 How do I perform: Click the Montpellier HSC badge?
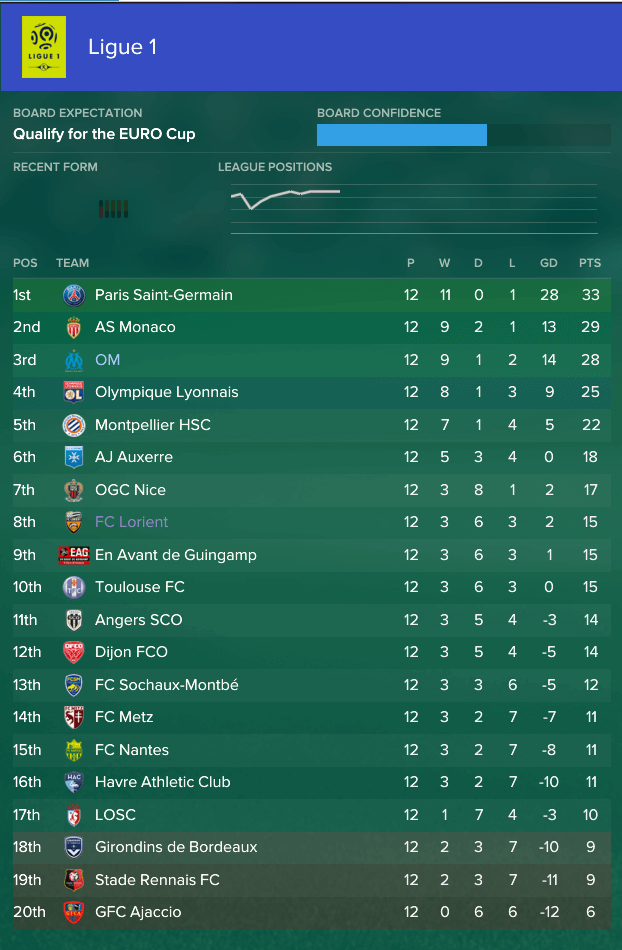[74, 425]
